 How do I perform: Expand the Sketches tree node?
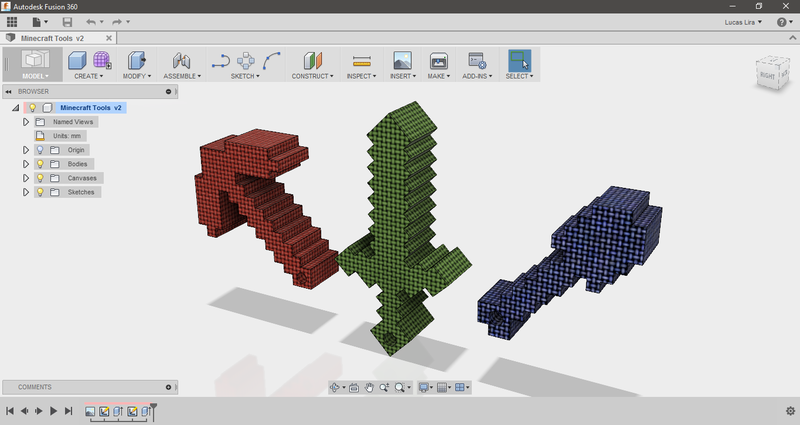(x=26, y=192)
